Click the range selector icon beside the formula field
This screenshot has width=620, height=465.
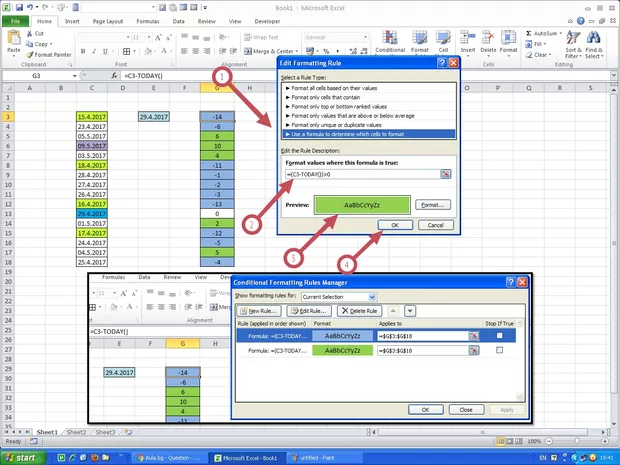pos(446,174)
